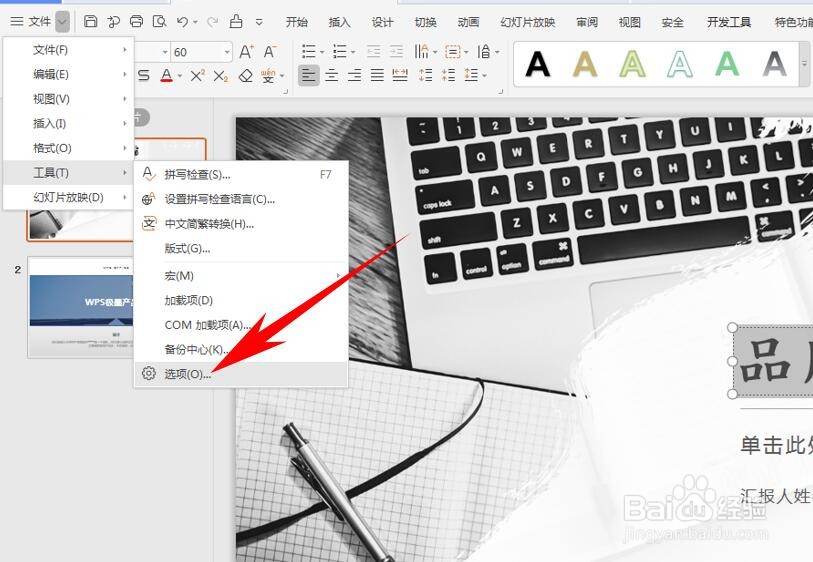The image size is (813, 562).
Task: Choose 加载项(D) from the submenu
Action: click(241, 300)
